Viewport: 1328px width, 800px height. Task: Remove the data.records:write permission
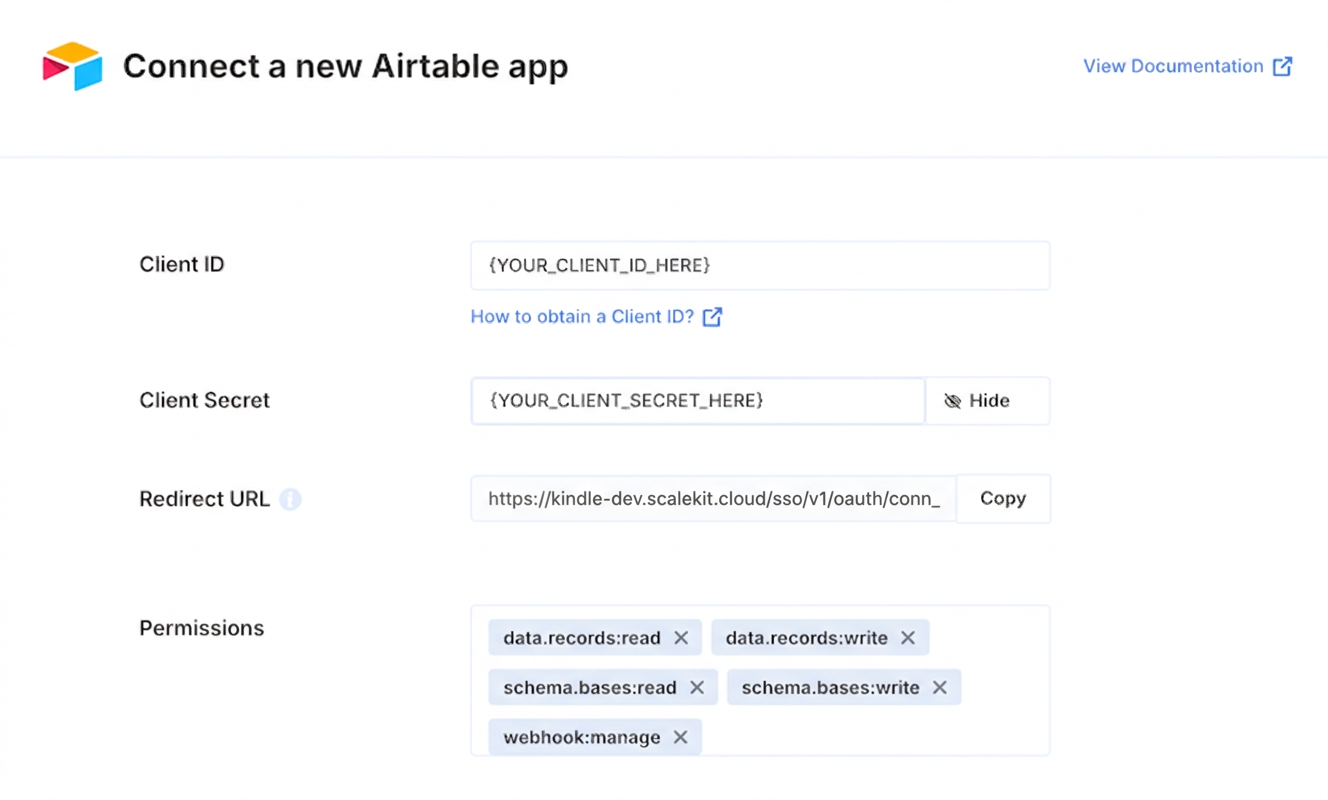point(908,637)
